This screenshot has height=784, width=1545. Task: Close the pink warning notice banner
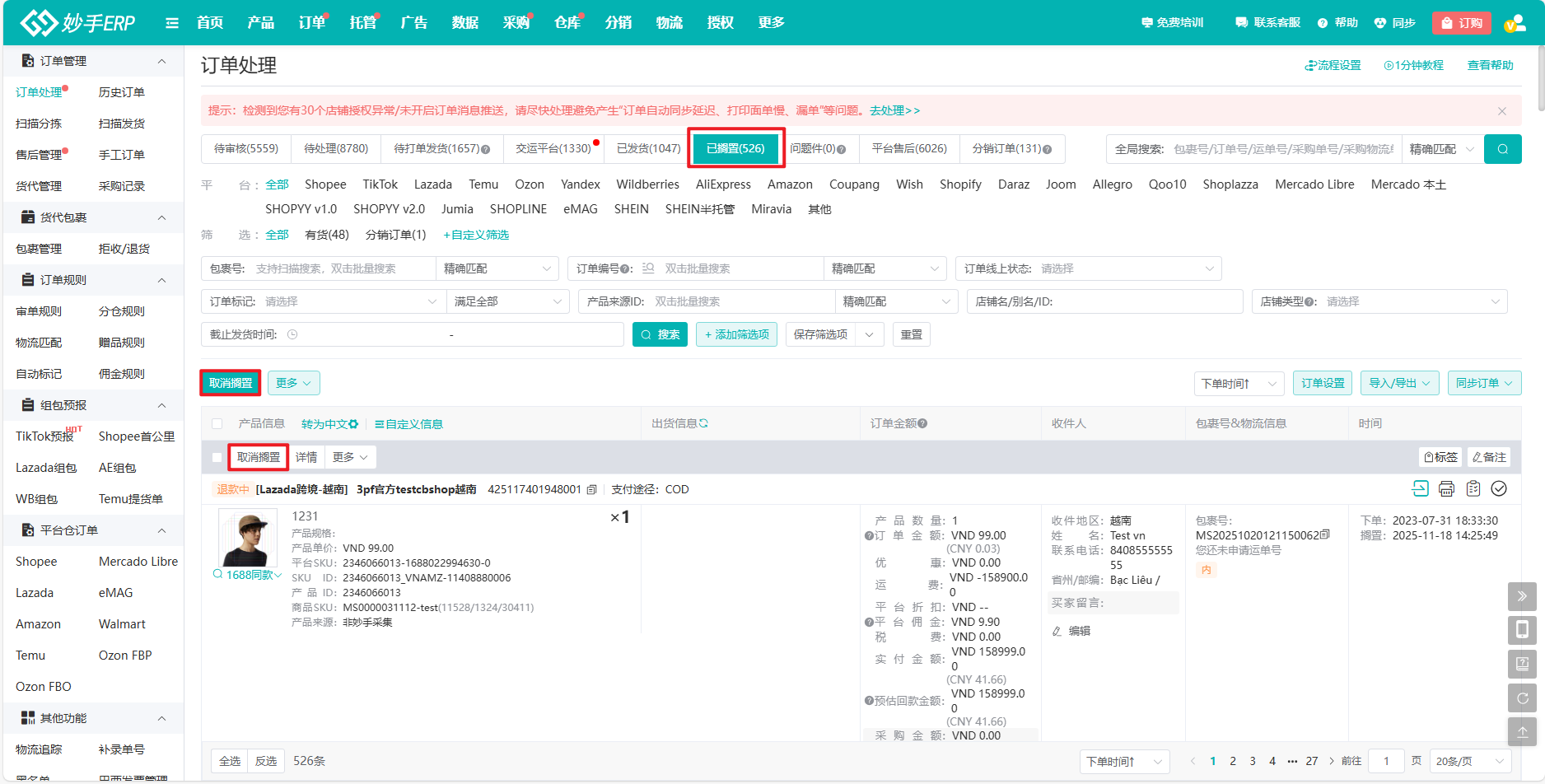pos(1502,111)
